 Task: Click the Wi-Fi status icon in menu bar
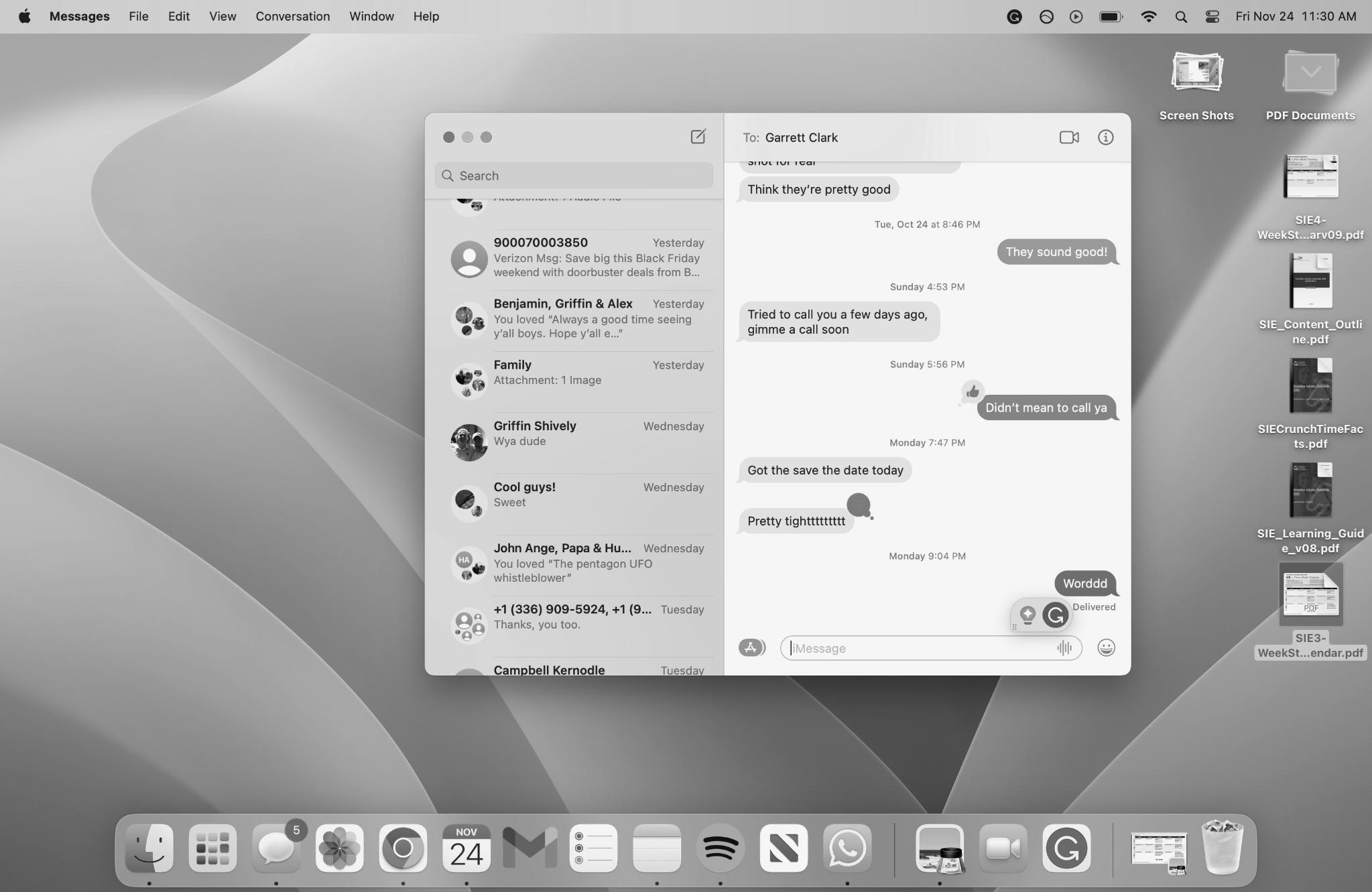pos(1148,16)
